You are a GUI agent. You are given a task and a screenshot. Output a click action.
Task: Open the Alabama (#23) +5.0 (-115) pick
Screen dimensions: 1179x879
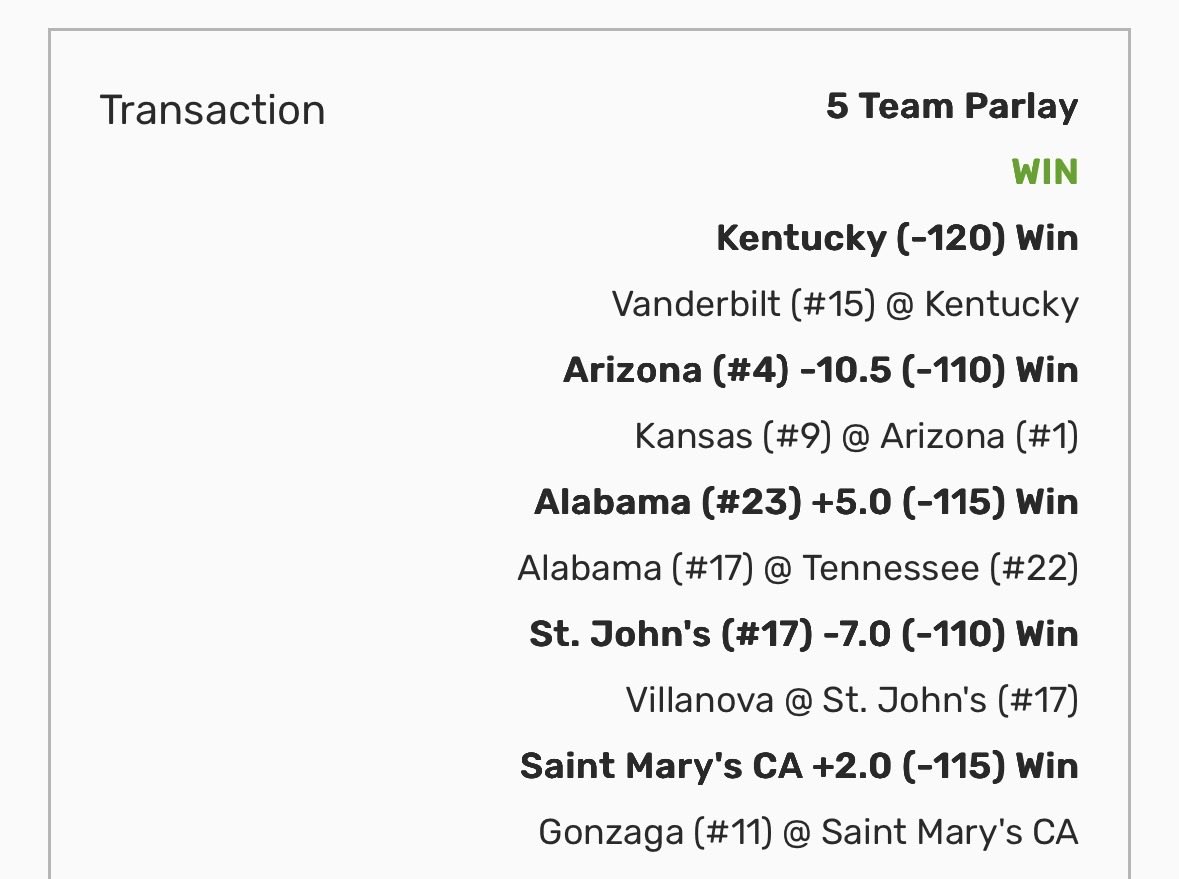(x=806, y=502)
